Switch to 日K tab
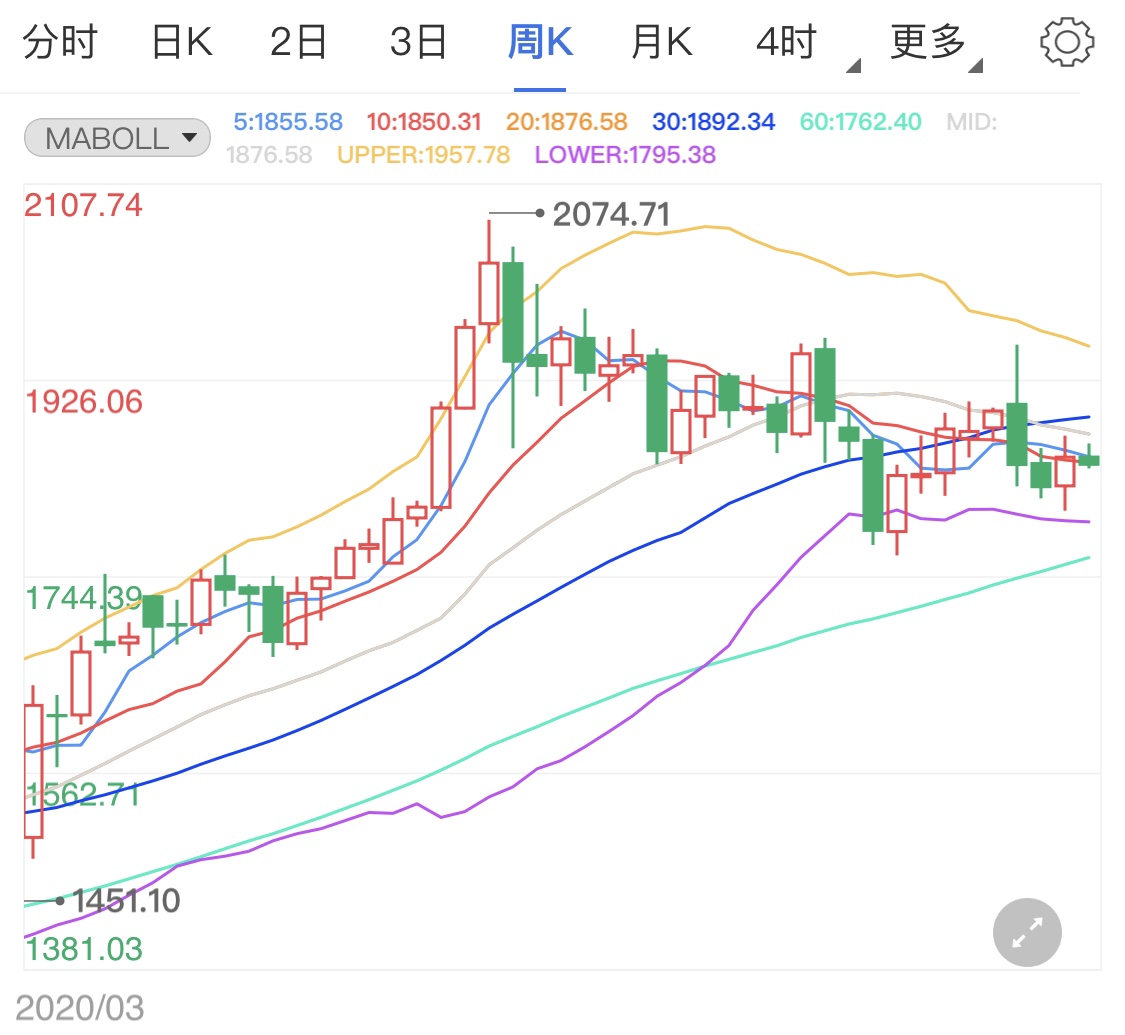Viewport: 1125px width, 1035px height. [x=182, y=42]
